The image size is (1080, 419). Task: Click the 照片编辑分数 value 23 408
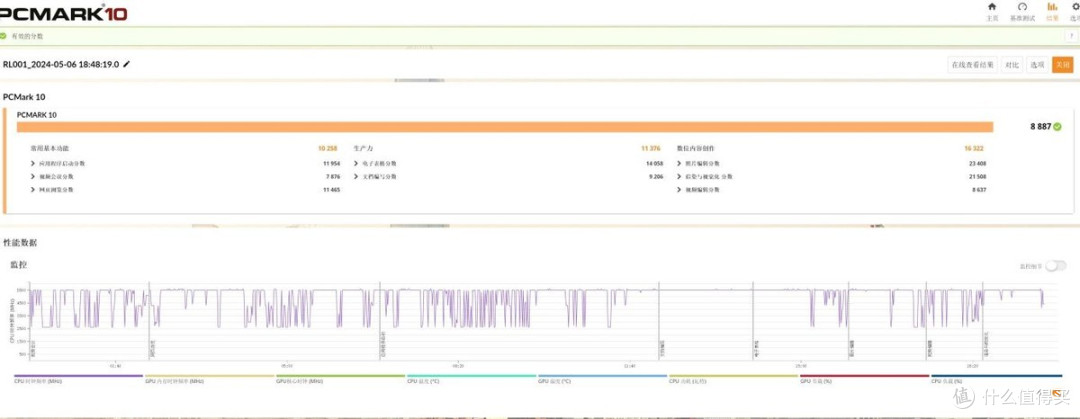977,163
